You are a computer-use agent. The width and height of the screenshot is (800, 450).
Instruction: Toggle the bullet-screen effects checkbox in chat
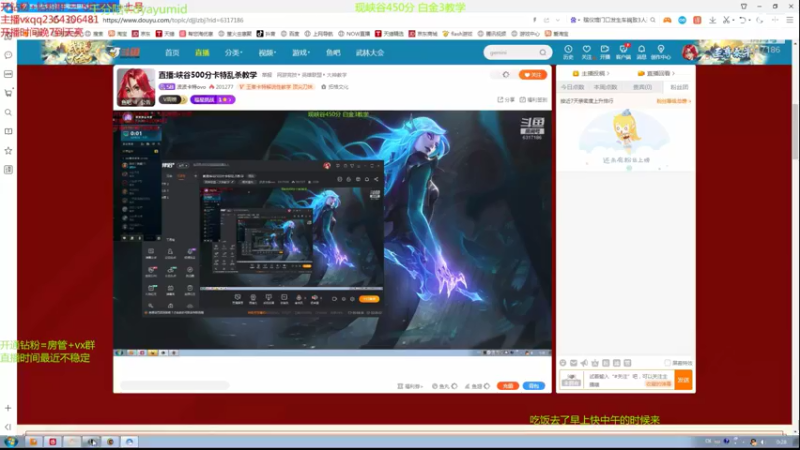pyautogui.click(x=667, y=363)
